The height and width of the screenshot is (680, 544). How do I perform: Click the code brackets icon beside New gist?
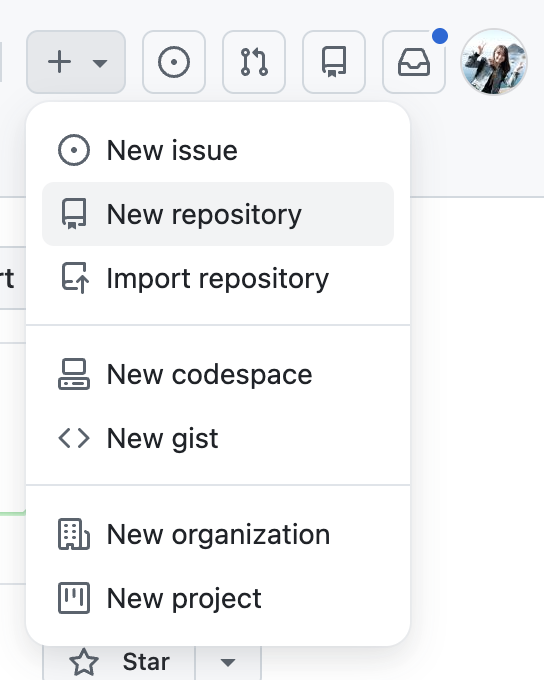(74, 438)
